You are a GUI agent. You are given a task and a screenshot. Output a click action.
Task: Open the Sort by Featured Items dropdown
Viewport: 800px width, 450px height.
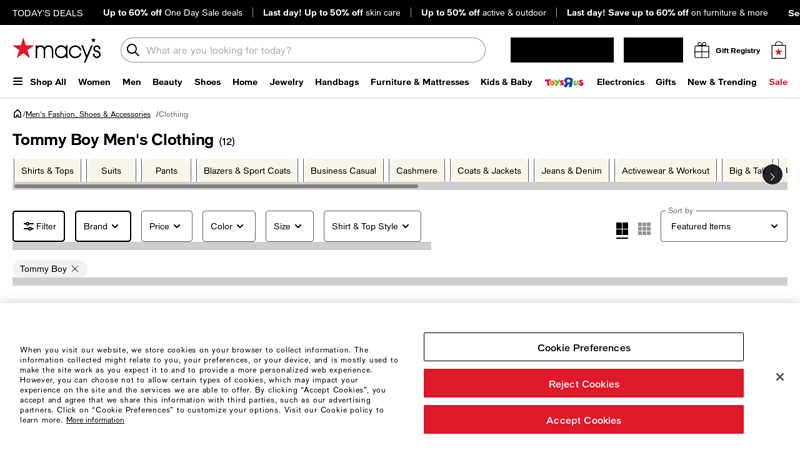click(723, 226)
